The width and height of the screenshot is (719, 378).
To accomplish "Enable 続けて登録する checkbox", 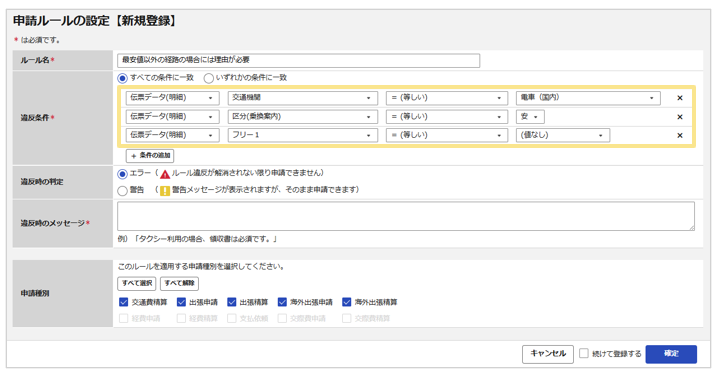I will pyautogui.click(x=584, y=353).
